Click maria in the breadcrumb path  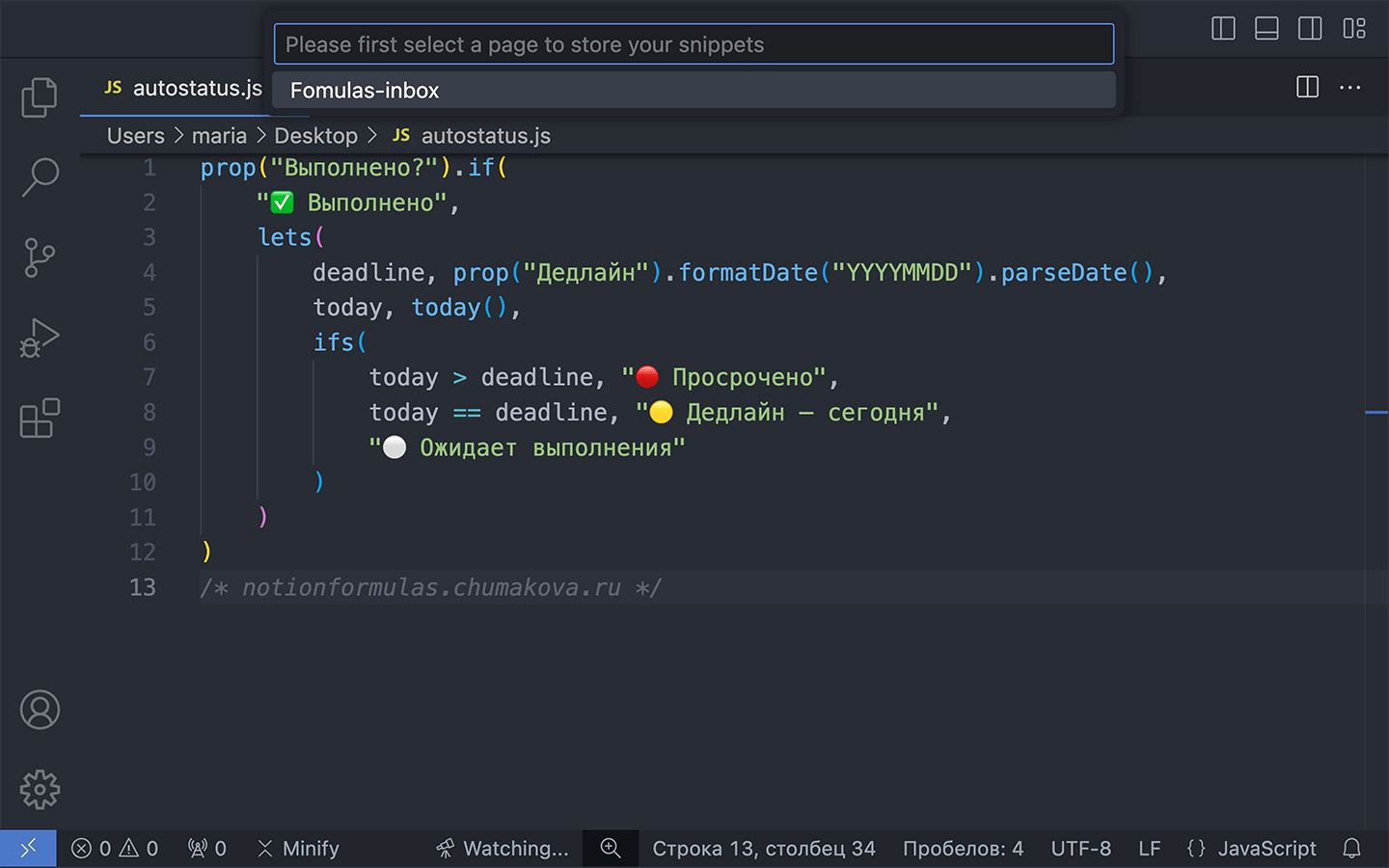219,136
